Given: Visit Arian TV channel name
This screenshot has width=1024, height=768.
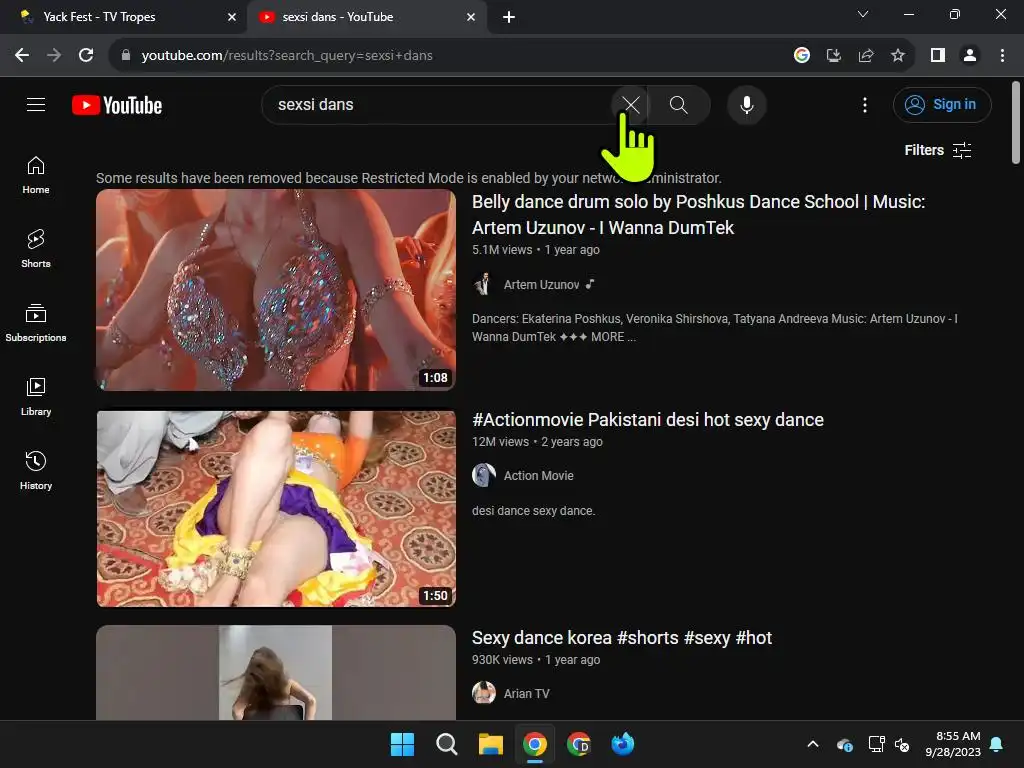Looking at the screenshot, I should click(526, 694).
